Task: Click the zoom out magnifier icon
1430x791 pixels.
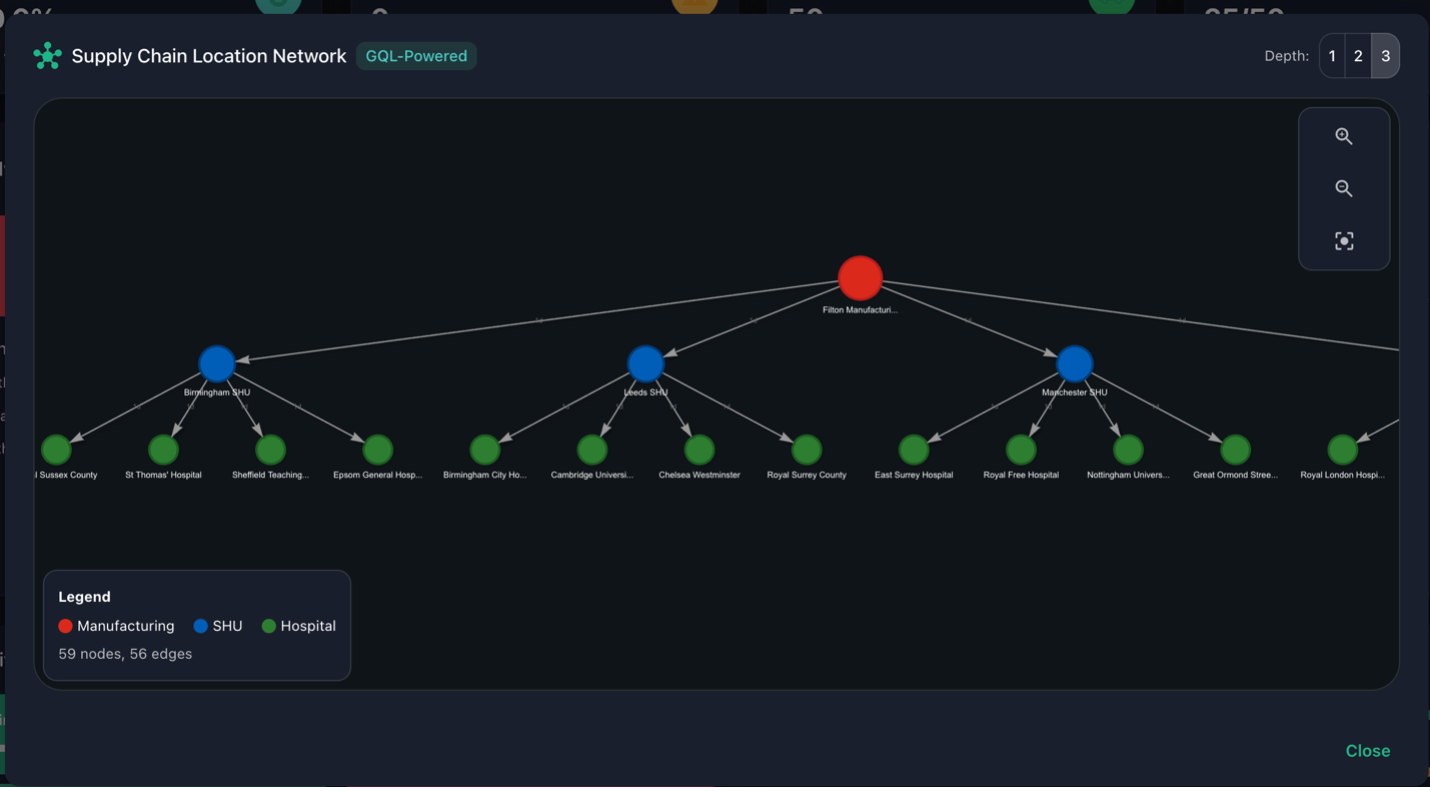Action: coord(1344,189)
